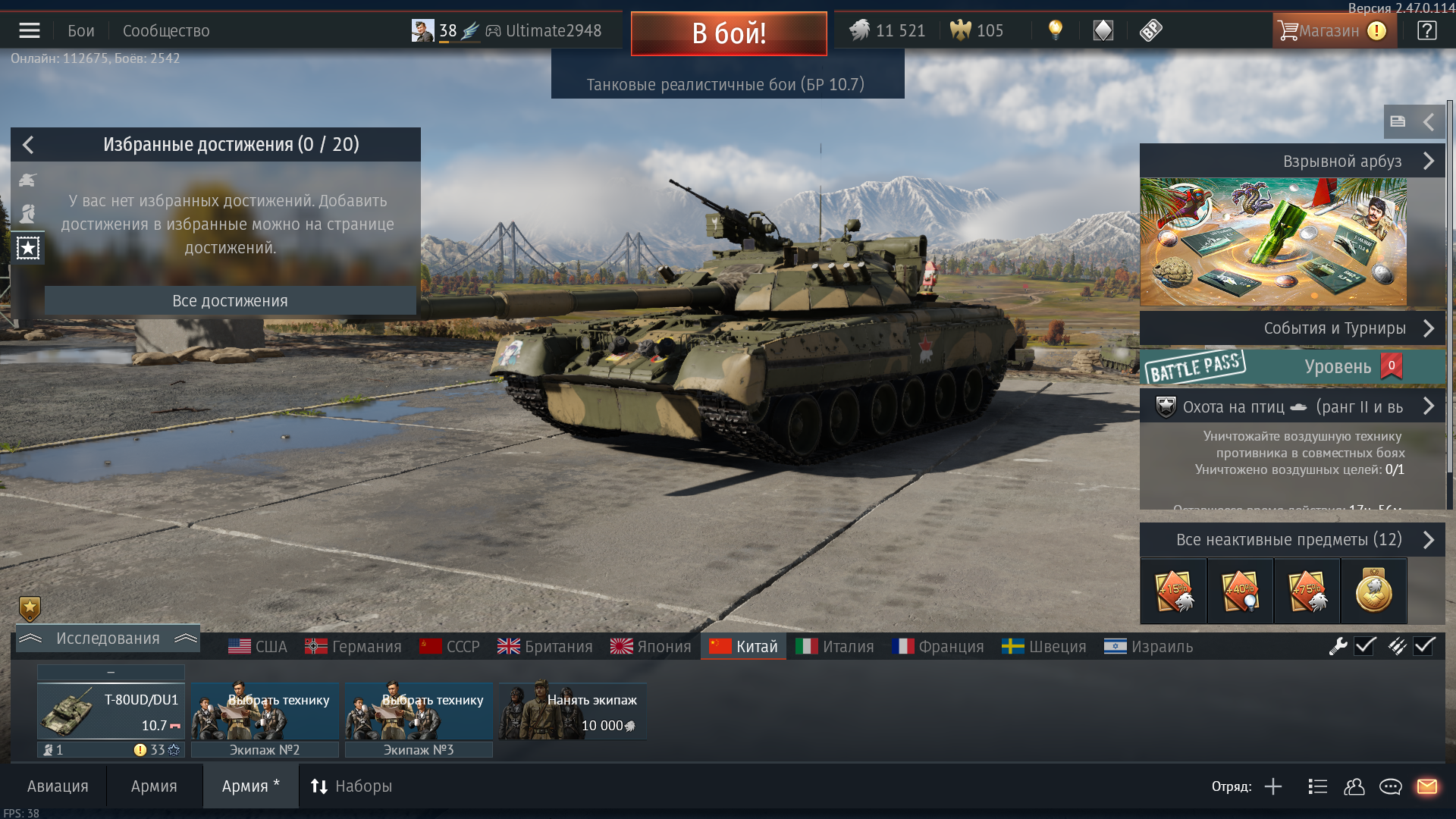Click the В бой! battle button
Screen dimensions: 1456x819
pos(729,33)
